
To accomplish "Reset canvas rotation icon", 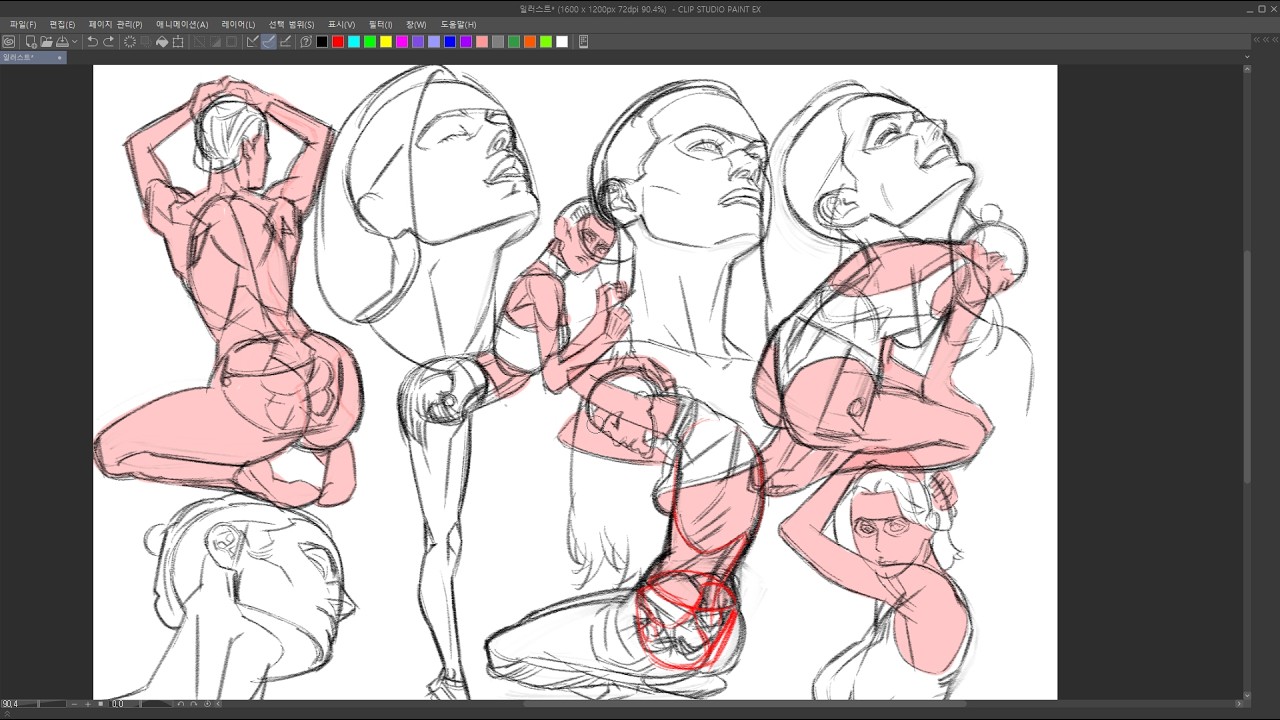I will tap(207, 704).
